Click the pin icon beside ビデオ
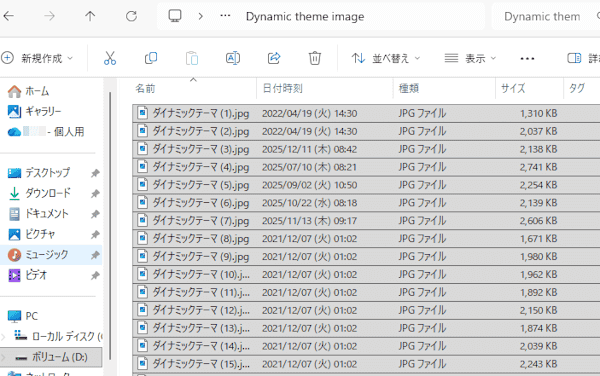The height and width of the screenshot is (376, 600). (95, 275)
